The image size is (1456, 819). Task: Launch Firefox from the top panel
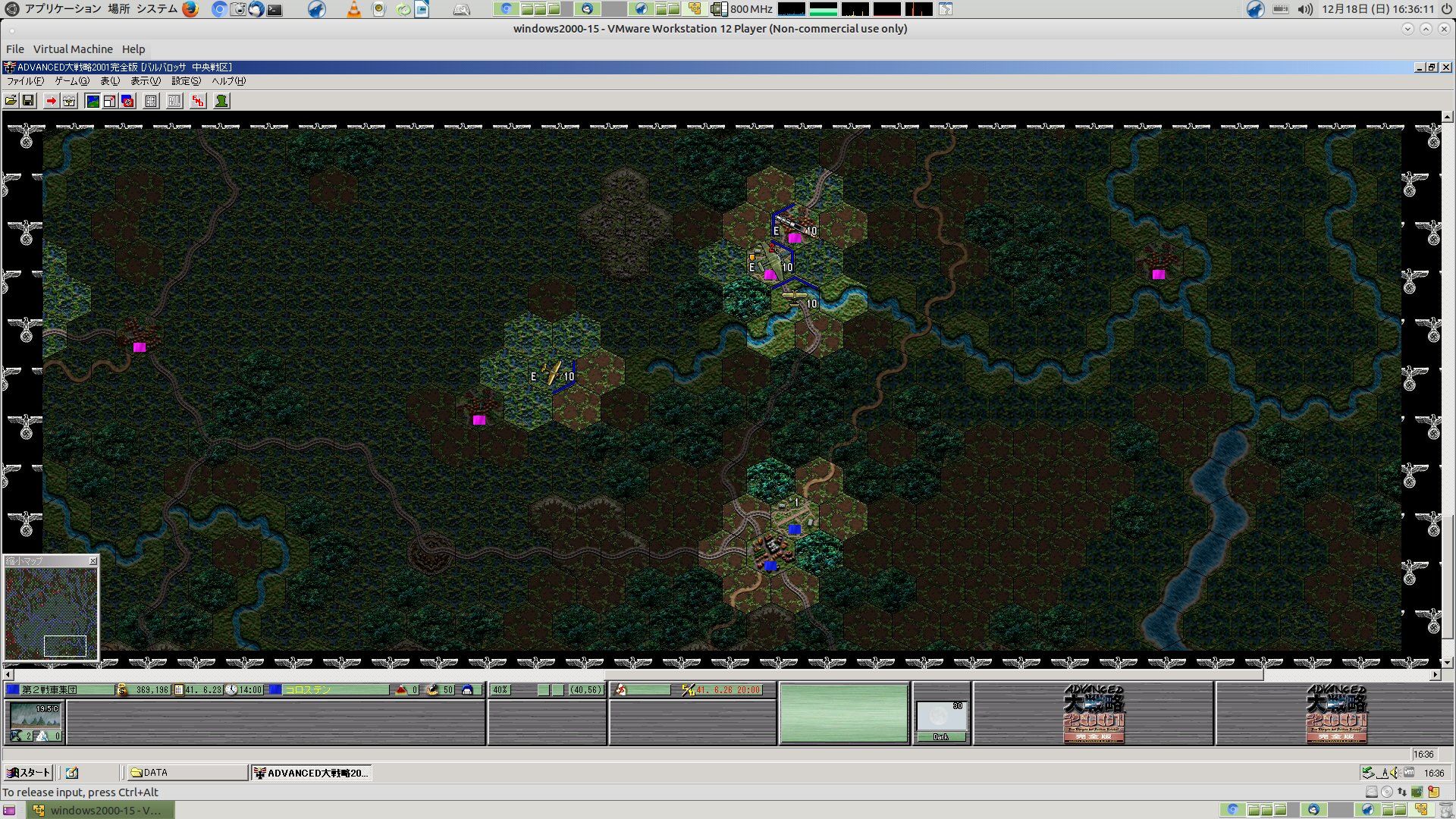[190, 9]
